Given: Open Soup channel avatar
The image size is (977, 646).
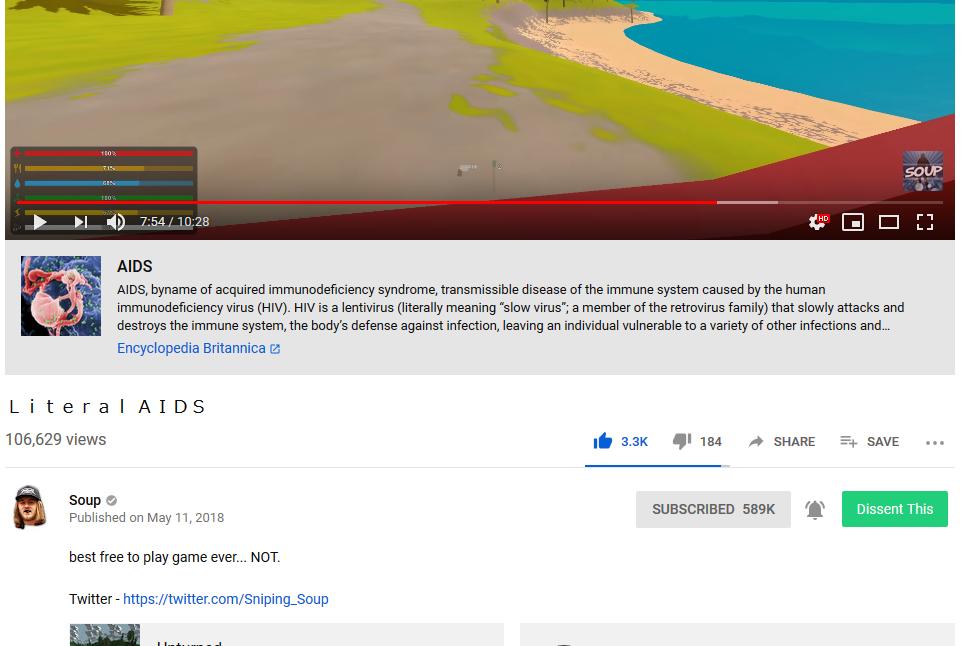Looking at the screenshot, I should 29,507.
